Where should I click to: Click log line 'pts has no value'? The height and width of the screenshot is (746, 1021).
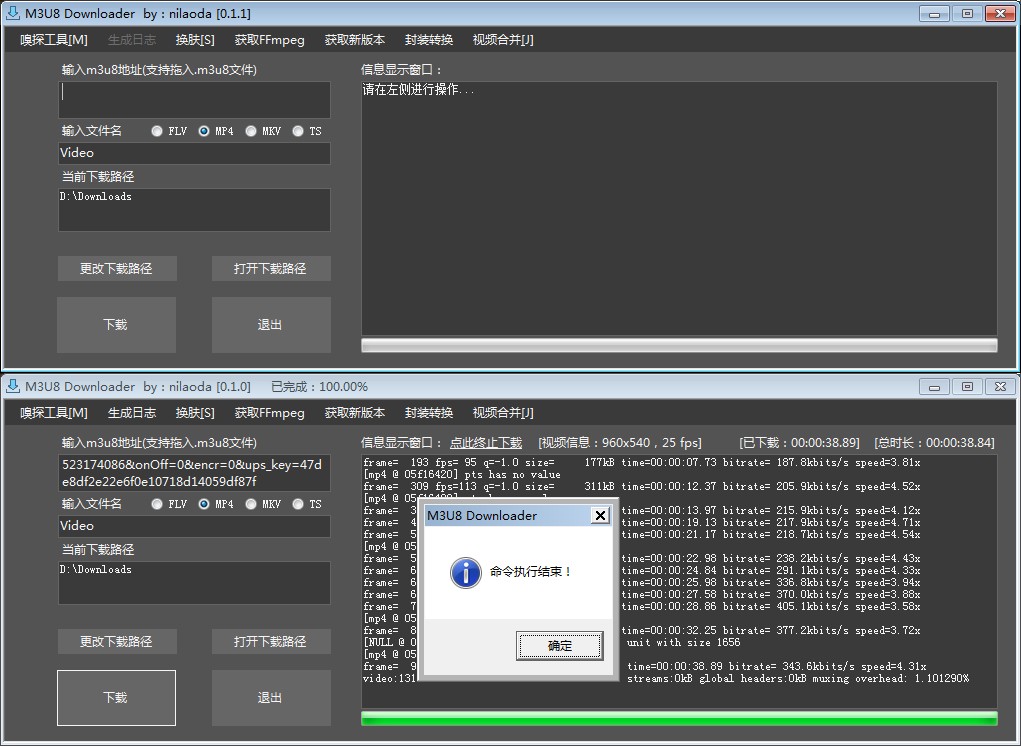click(462, 475)
